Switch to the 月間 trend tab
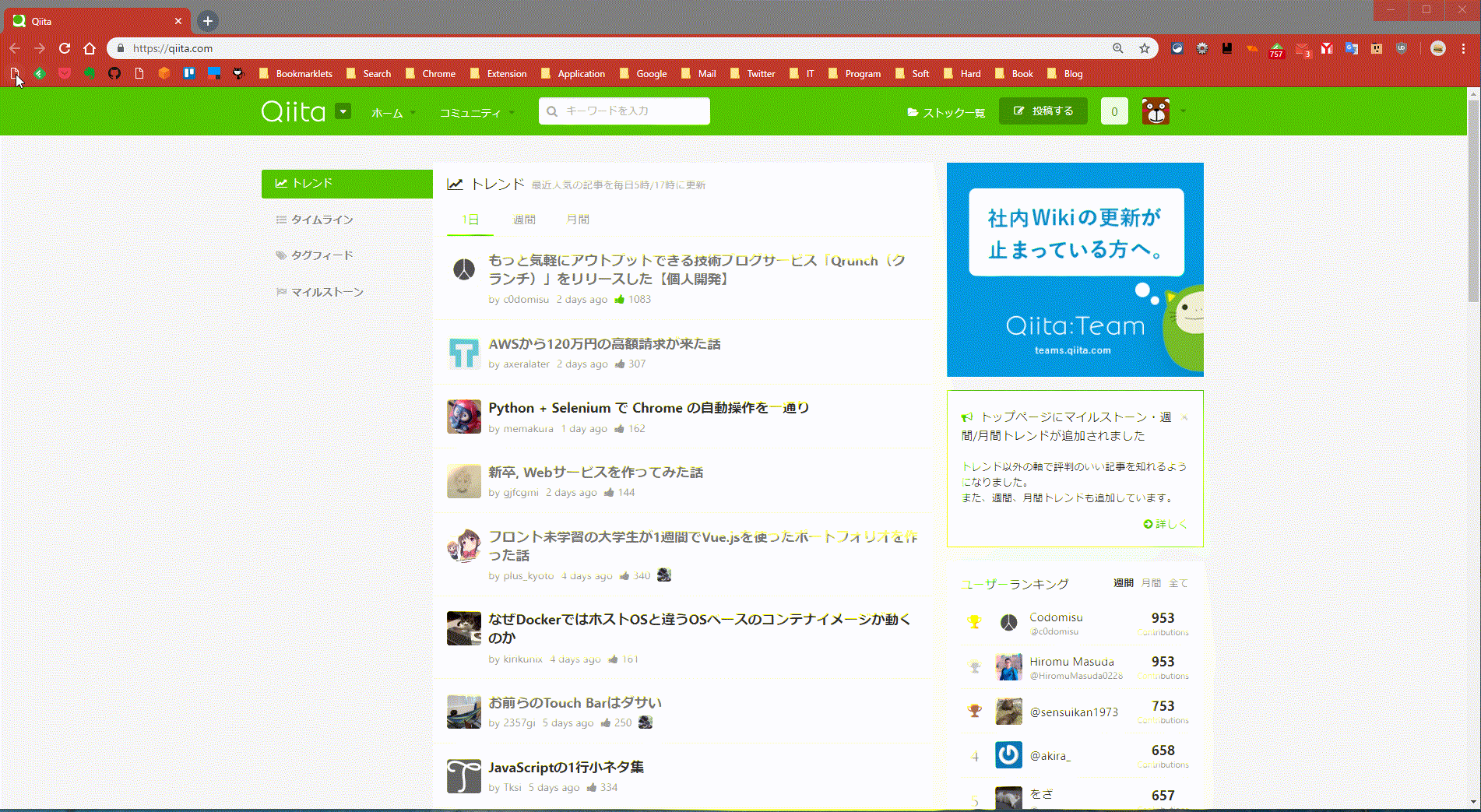 pos(578,220)
